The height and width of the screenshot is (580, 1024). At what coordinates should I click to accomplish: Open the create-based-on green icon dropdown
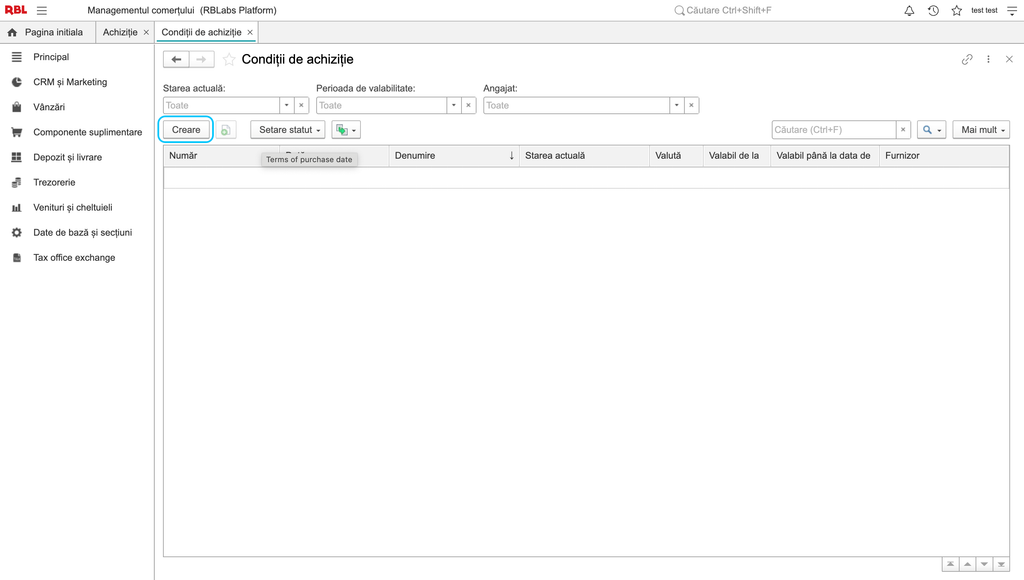point(346,130)
